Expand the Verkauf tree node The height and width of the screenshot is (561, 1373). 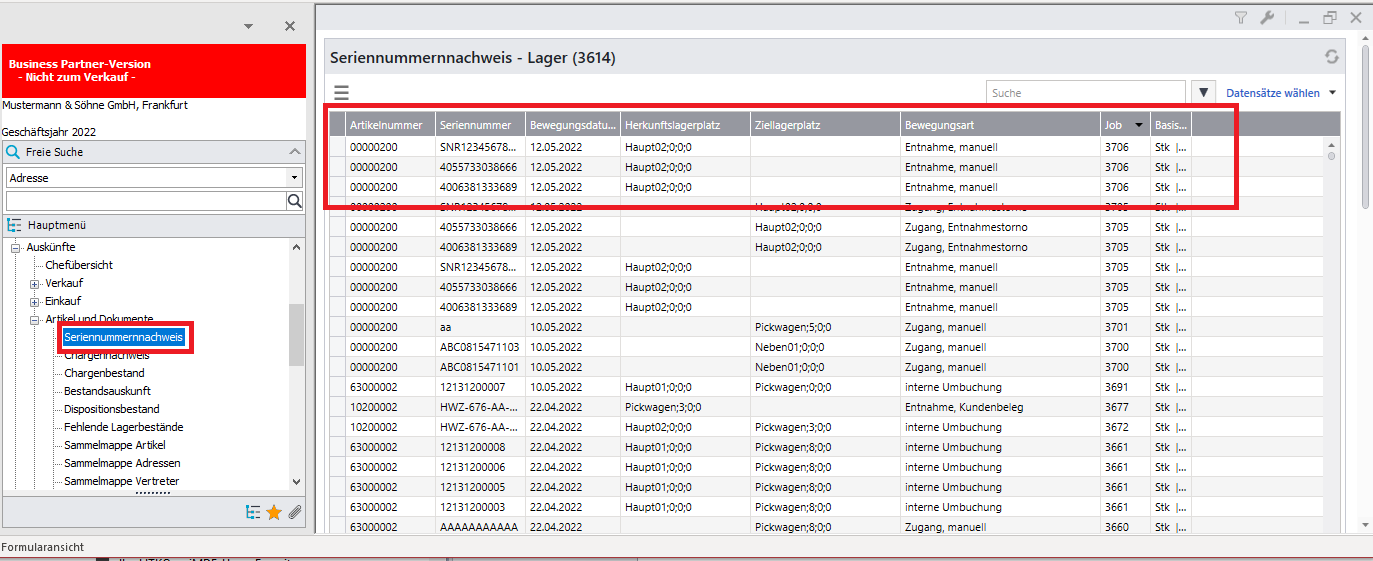35,283
